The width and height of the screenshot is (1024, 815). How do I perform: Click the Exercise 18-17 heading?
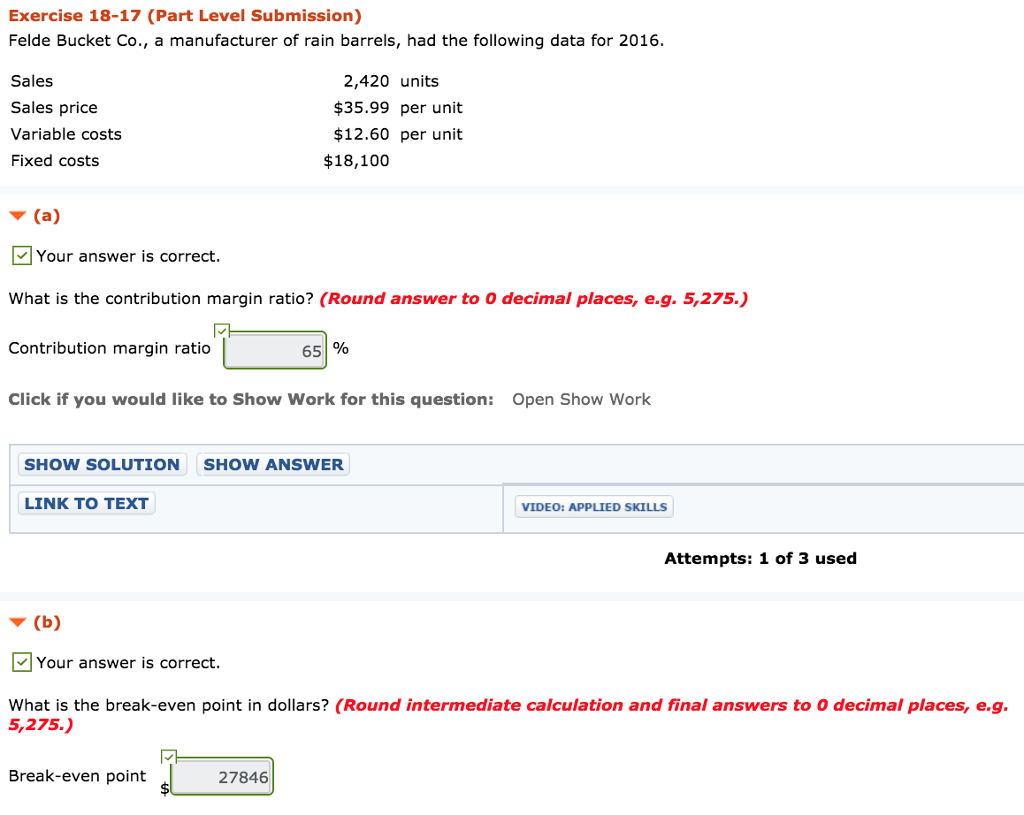coord(186,16)
